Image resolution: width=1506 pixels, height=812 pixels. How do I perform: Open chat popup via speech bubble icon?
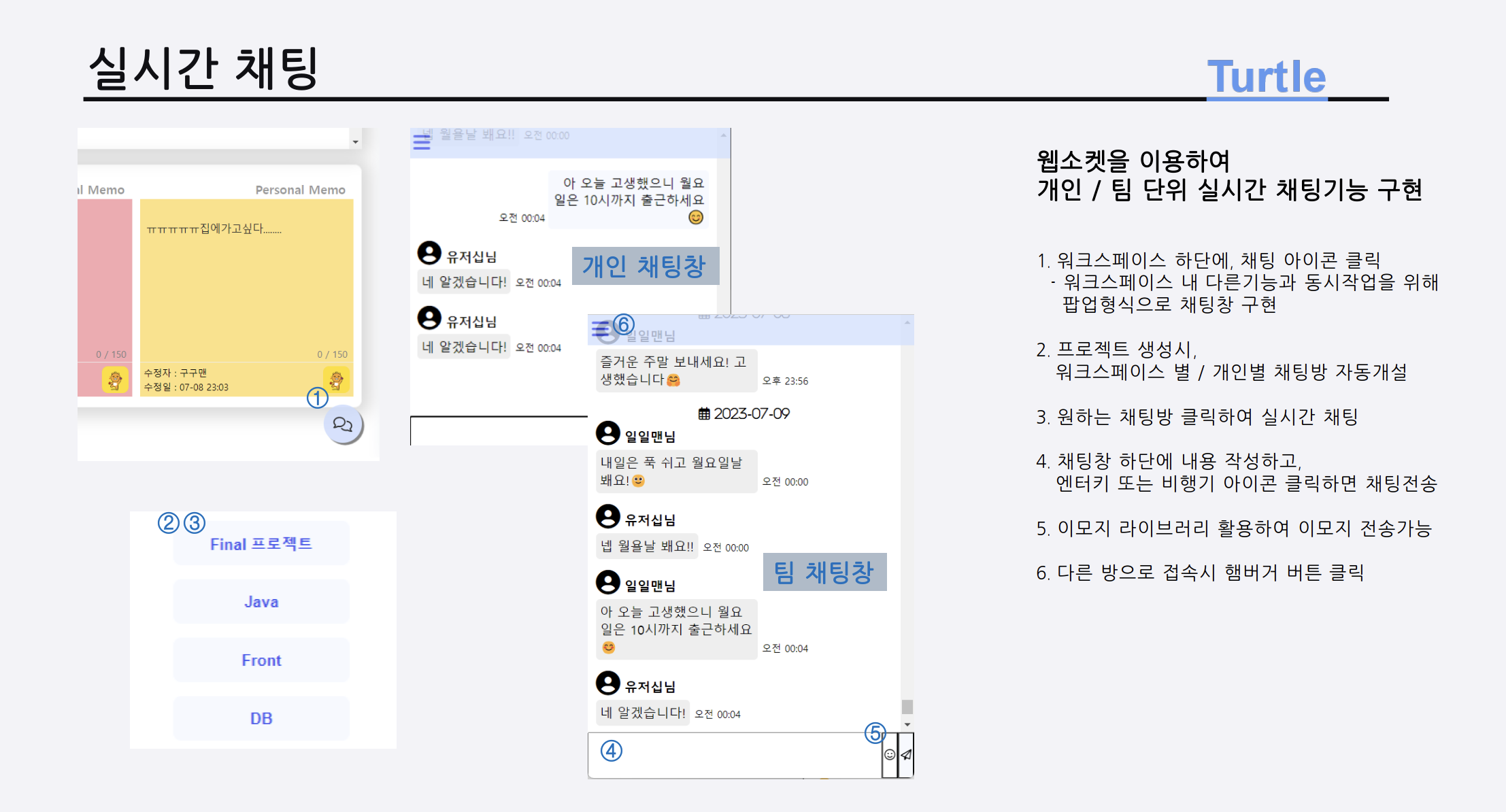click(344, 424)
